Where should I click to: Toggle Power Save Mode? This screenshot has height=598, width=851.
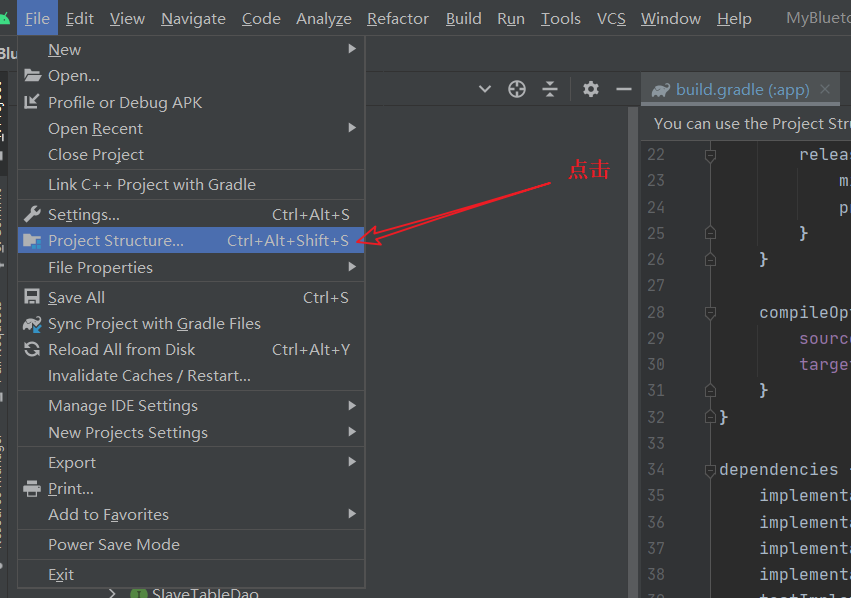[x=191, y=544]
